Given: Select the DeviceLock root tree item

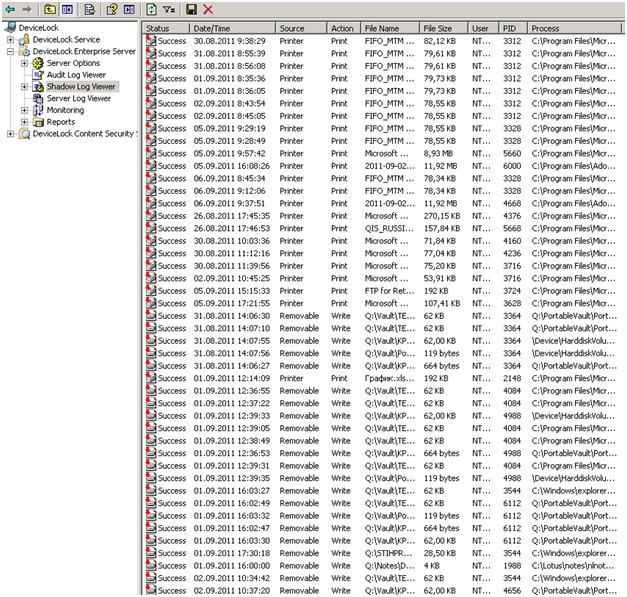Looking at the screenshot, I should [x=38, y=28].
